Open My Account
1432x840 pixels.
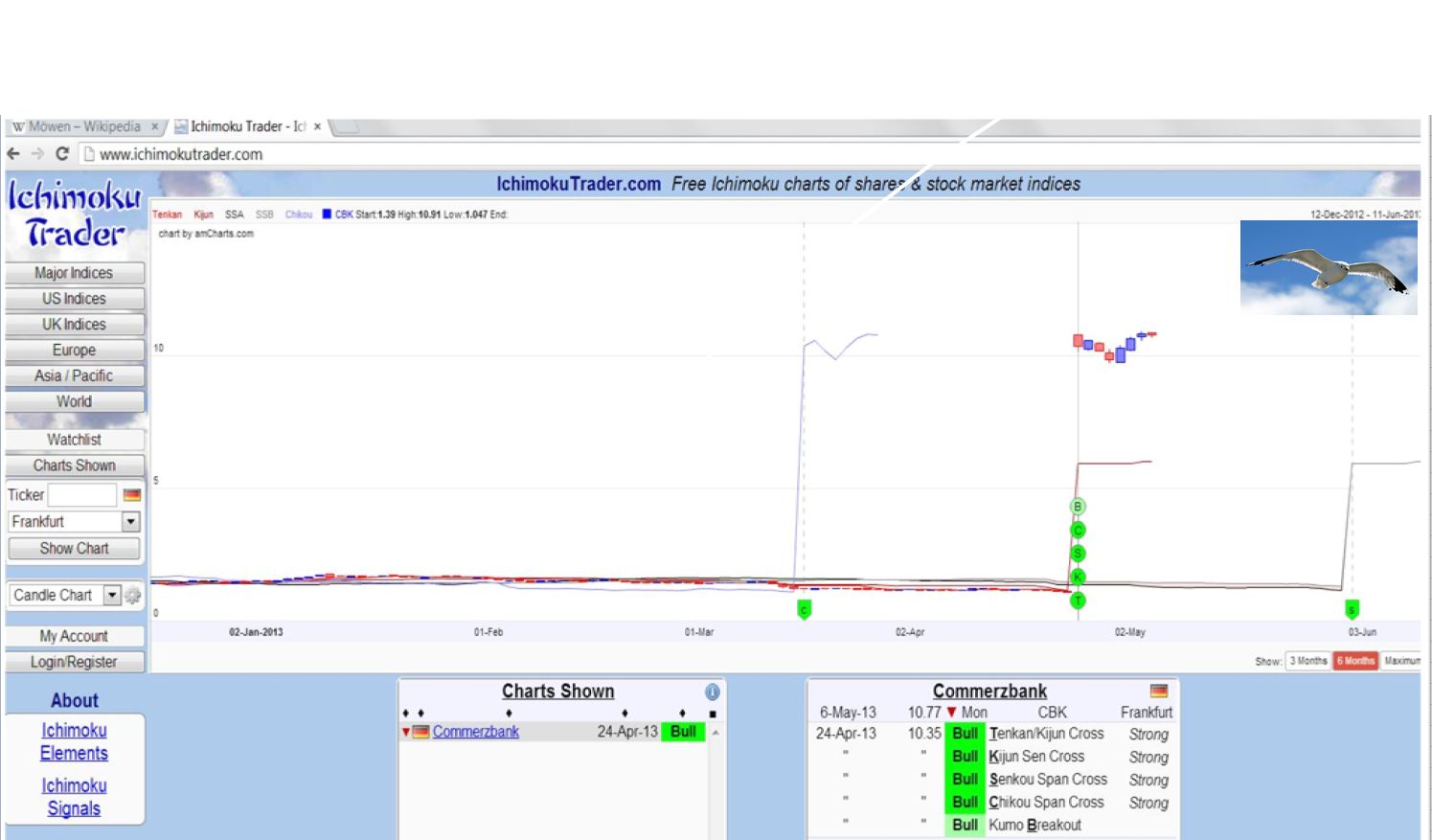[75, 636]
